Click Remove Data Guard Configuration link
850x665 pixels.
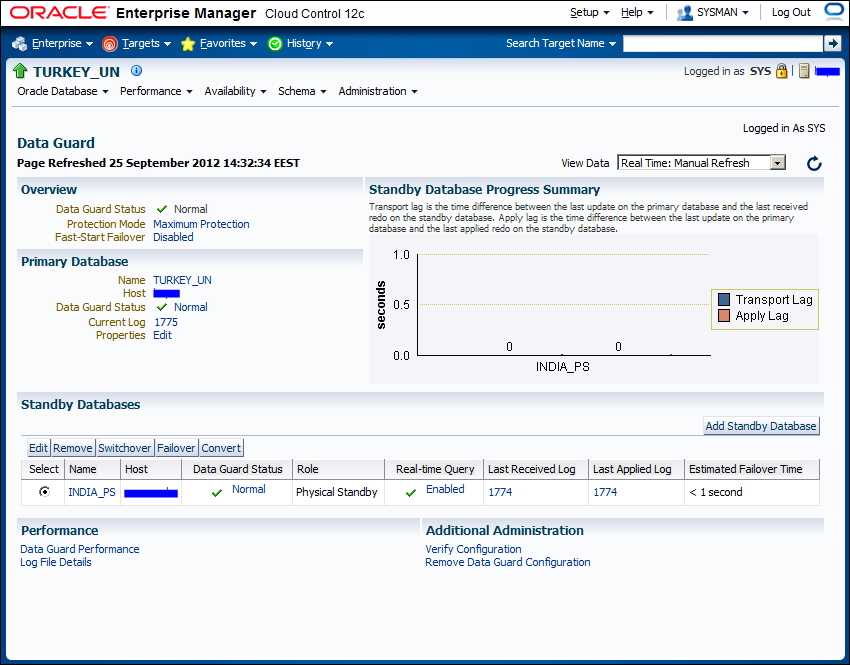tap(507, 563)
